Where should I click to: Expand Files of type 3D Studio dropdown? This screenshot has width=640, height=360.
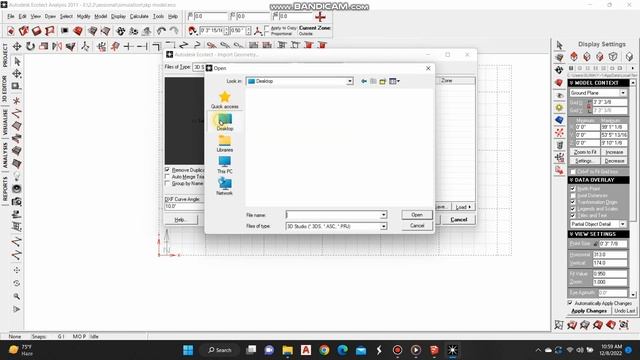[x=383, y=226]
